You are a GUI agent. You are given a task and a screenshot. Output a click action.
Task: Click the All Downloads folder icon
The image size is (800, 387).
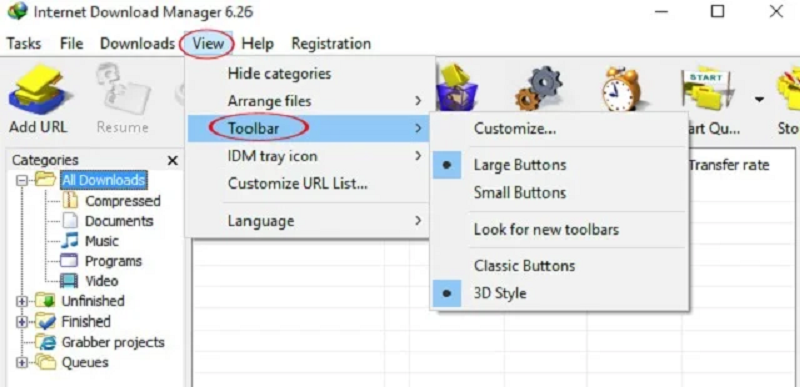(x=45, y=179)
